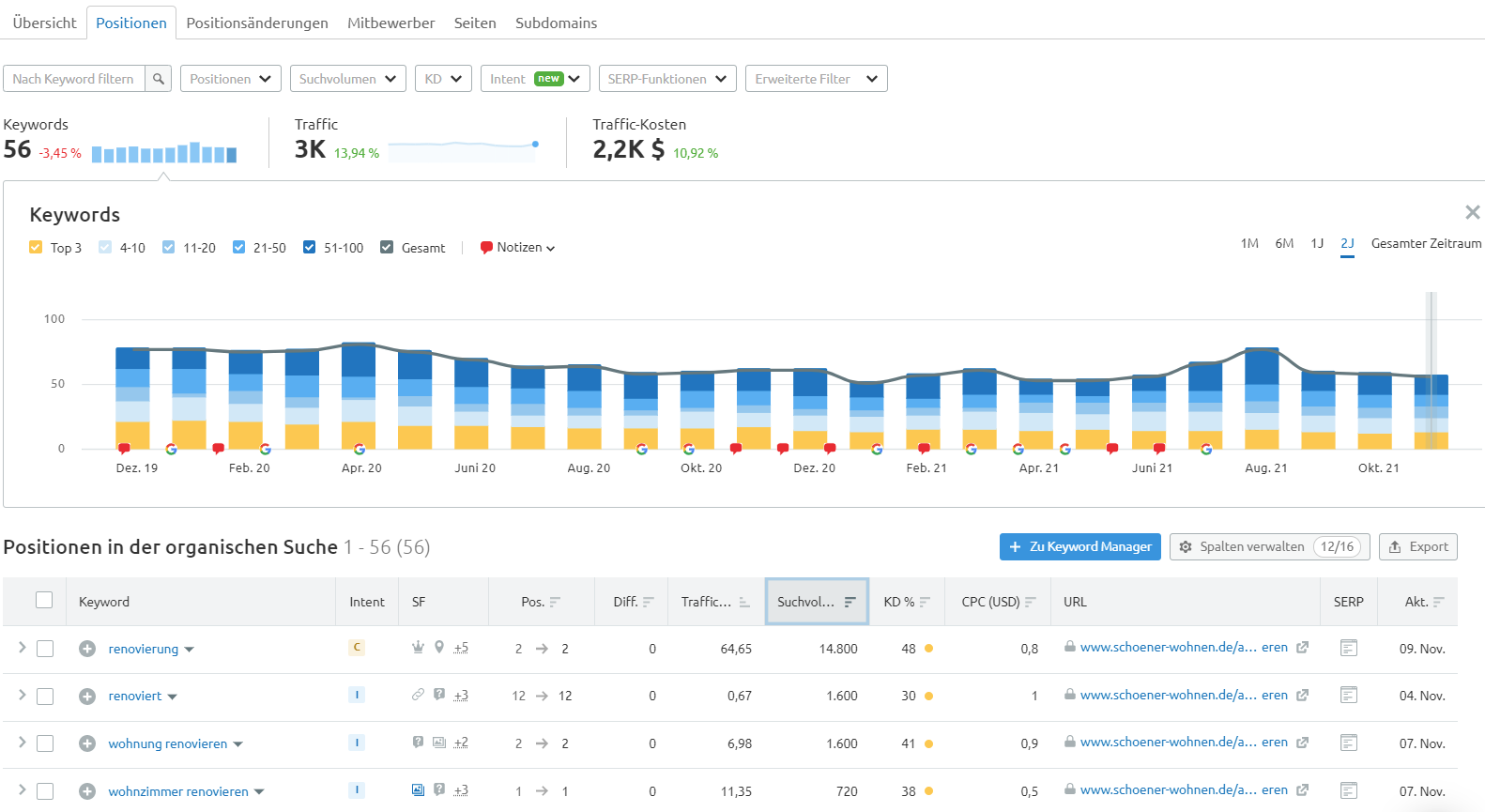Image resolution: width=1485 pixels, height=812 pixels.
Task: Open the KD filter dropdown
Action: pos(443,79)
